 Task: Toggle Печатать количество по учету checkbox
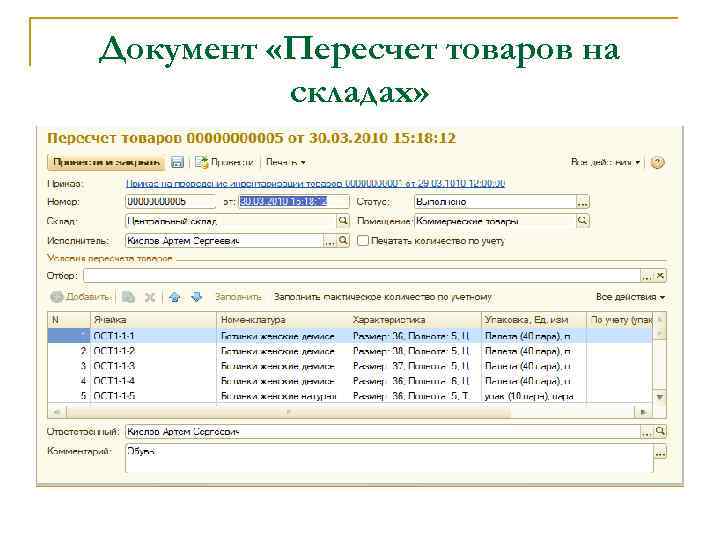point(363,241)
